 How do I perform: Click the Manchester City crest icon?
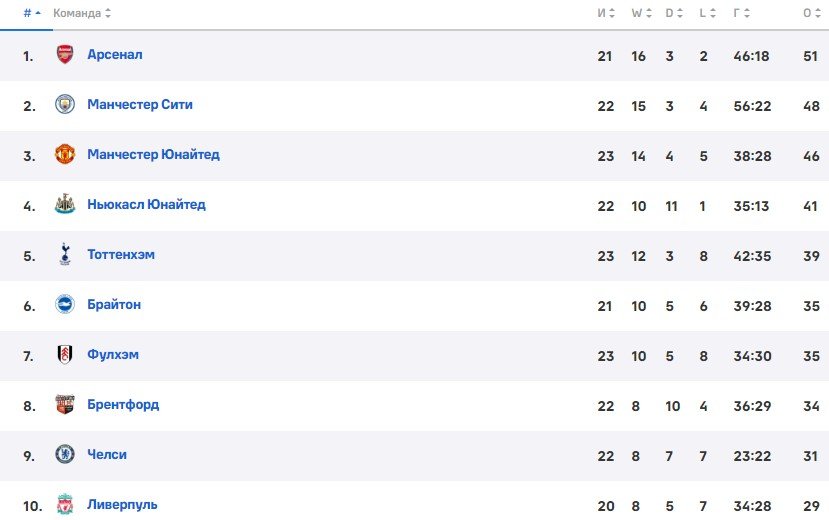tap(65, 105)
